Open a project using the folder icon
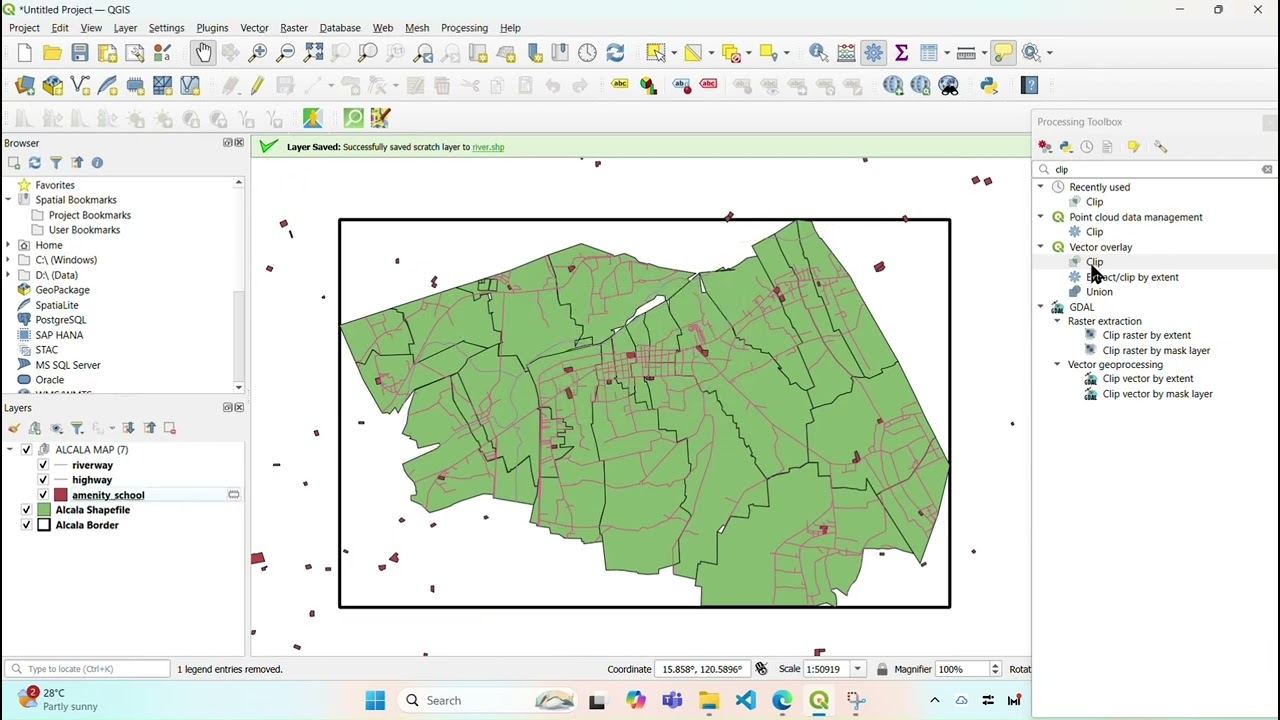The image size is (1280, 720). [x=52, y=53]
